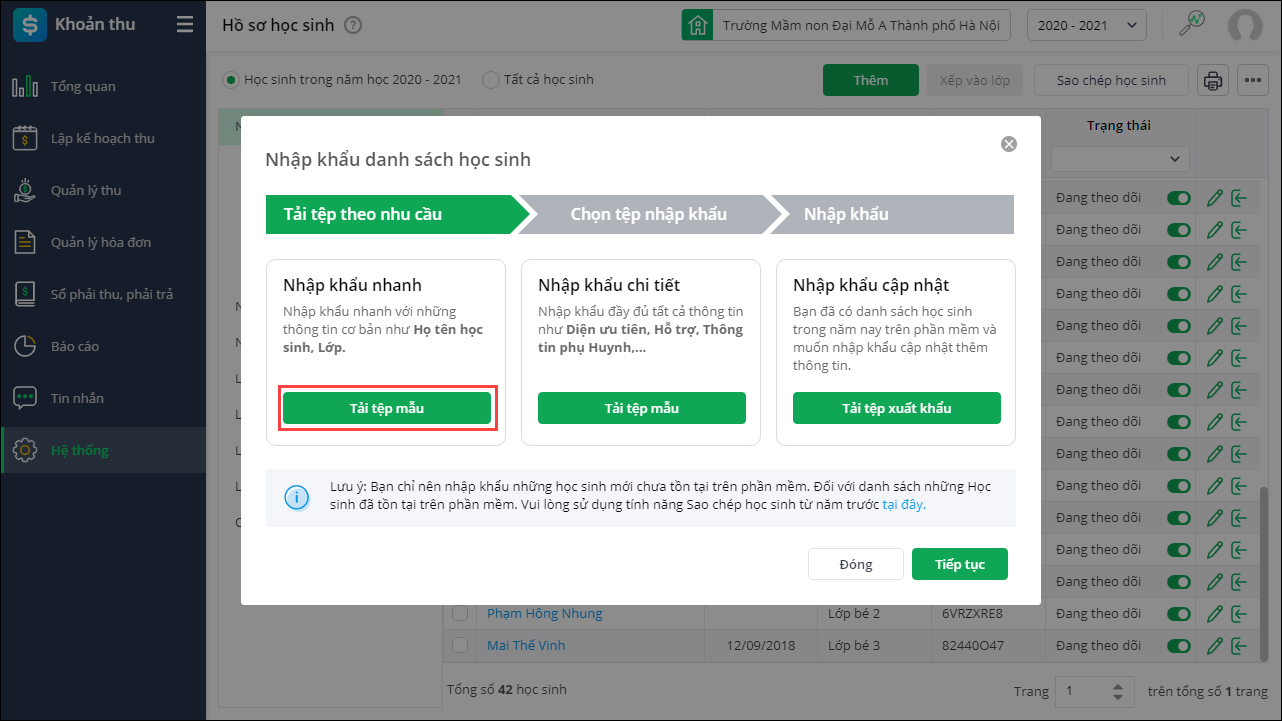Click the printer icon in toolbar
This screenshot has width=1282, height=721.
click(1213, 81)
